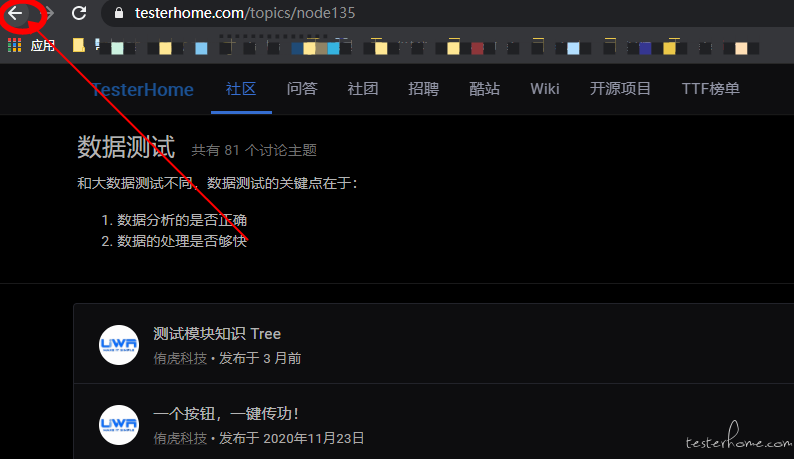The width and height of the screenshot is (794, 459).
Task: Click the browser forward arrow button
Action: pos(49,13)
